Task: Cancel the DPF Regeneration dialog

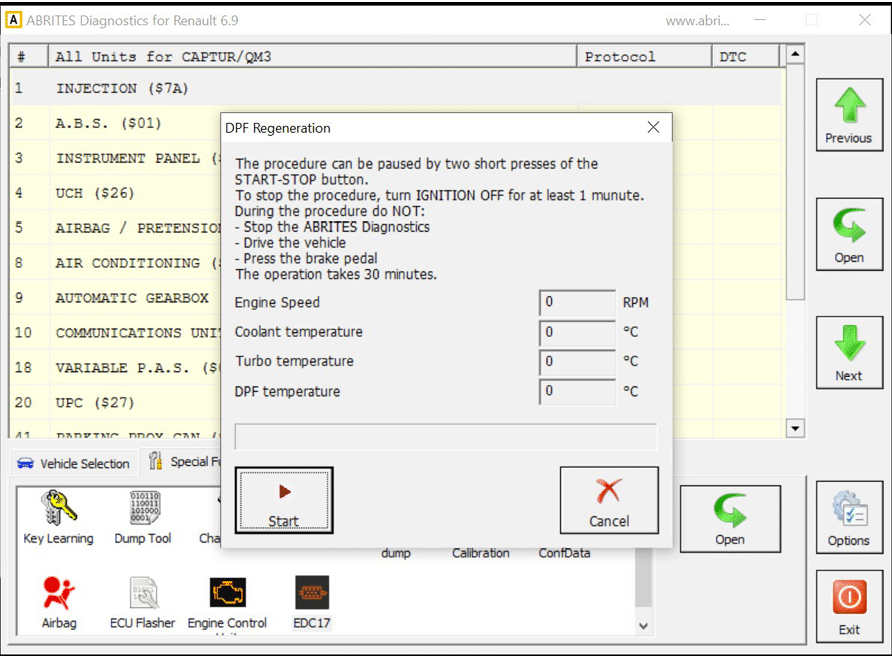Action: 608,500
